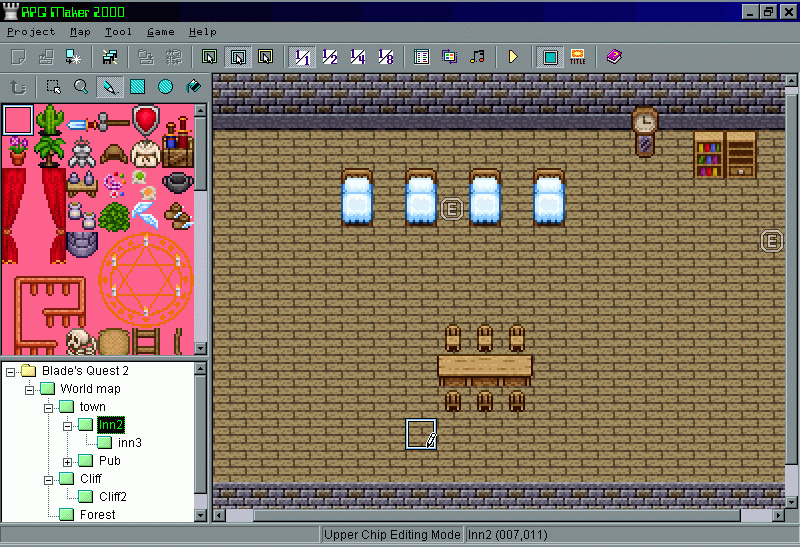Open the Material Manager icon

coord(449,57)
